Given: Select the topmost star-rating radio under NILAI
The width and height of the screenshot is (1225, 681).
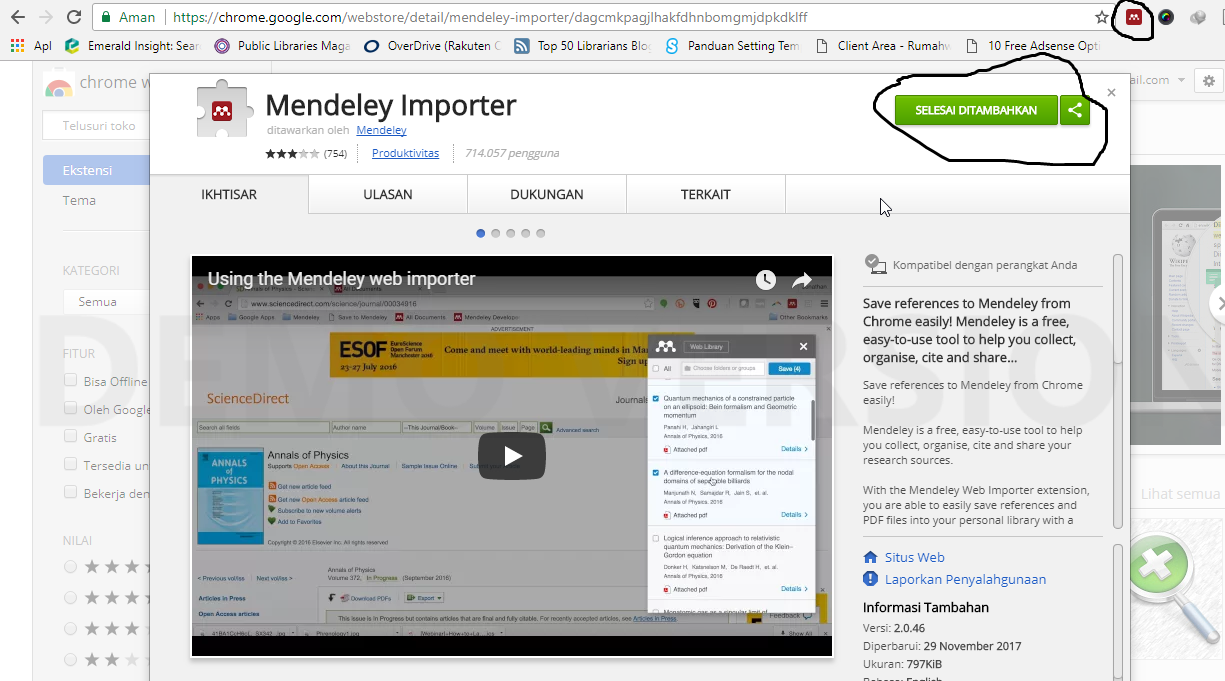Looking at the screenshot, I should pyautogui.click(x=71, y=567).
